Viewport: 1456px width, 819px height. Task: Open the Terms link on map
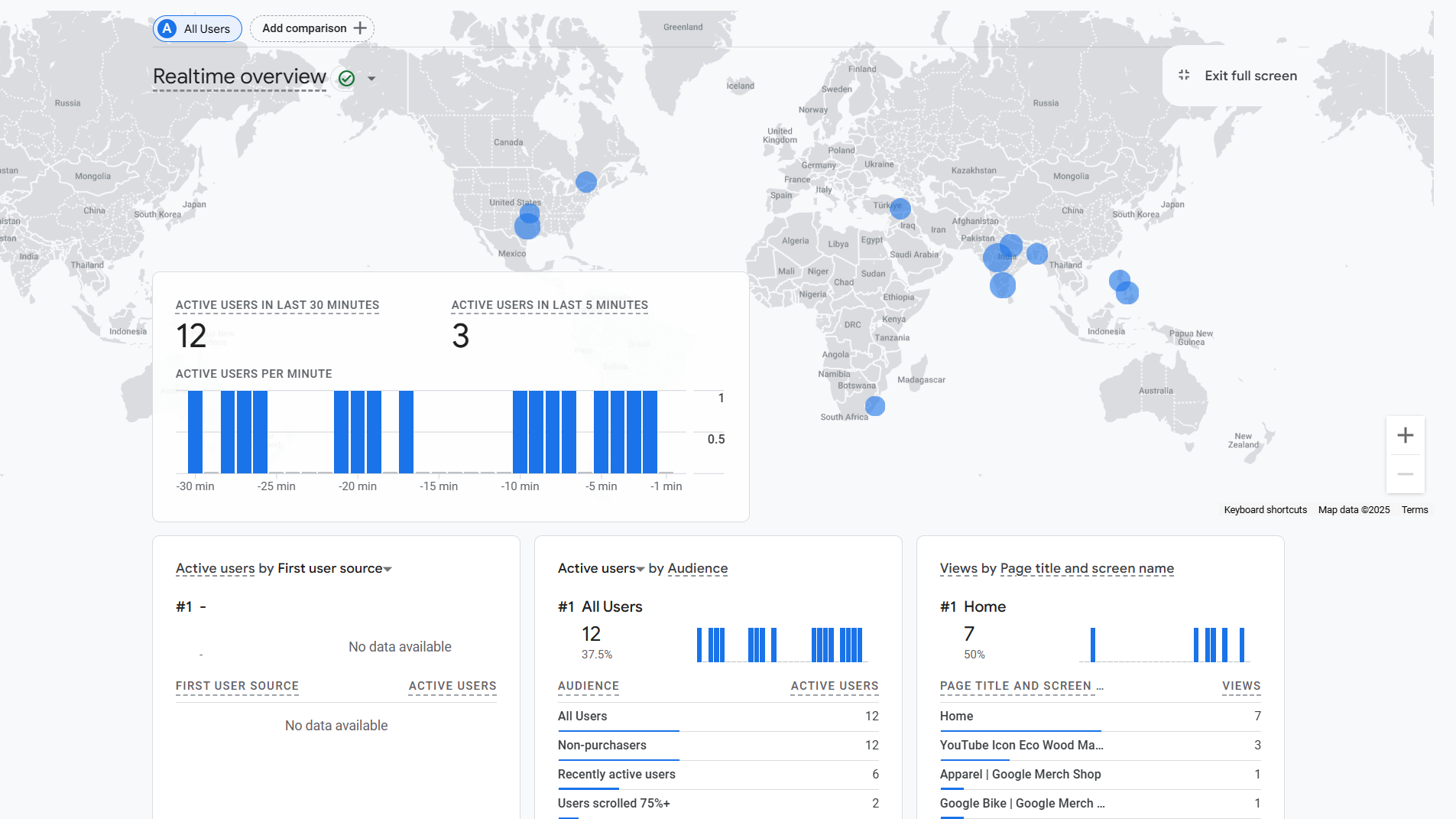click(1414, 510)
